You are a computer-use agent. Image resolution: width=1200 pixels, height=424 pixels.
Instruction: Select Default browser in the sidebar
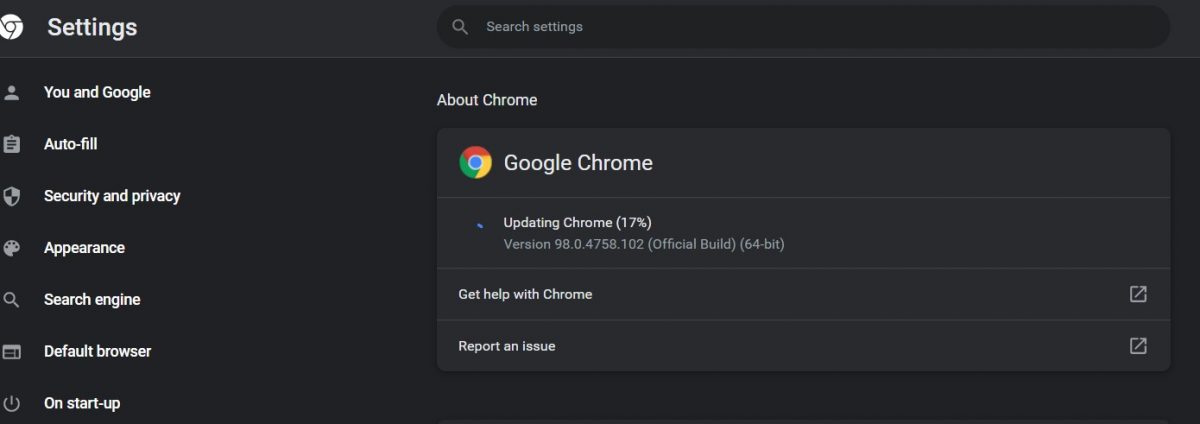[x=97, y=352]
